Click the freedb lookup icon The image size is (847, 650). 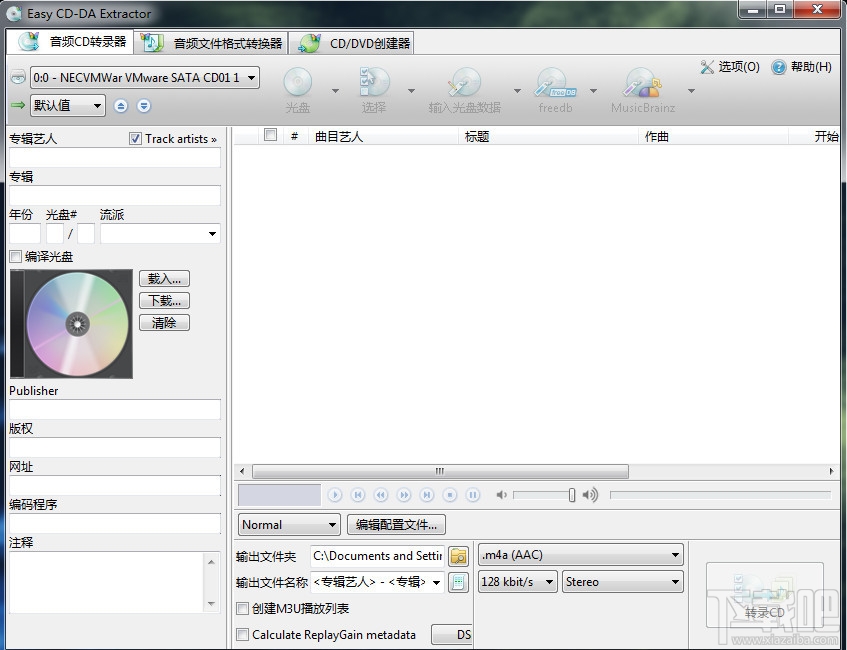coord(555,82)
